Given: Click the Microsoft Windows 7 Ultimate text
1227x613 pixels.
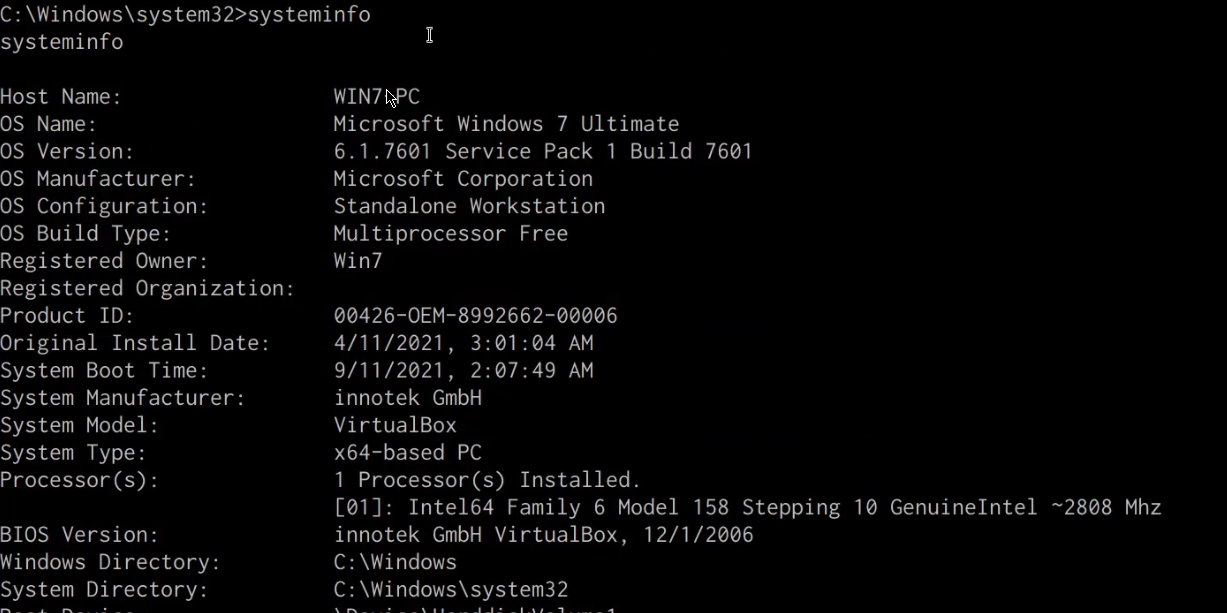Looking at the screenshot, I should pyautogui.click(x=505, y=124).
